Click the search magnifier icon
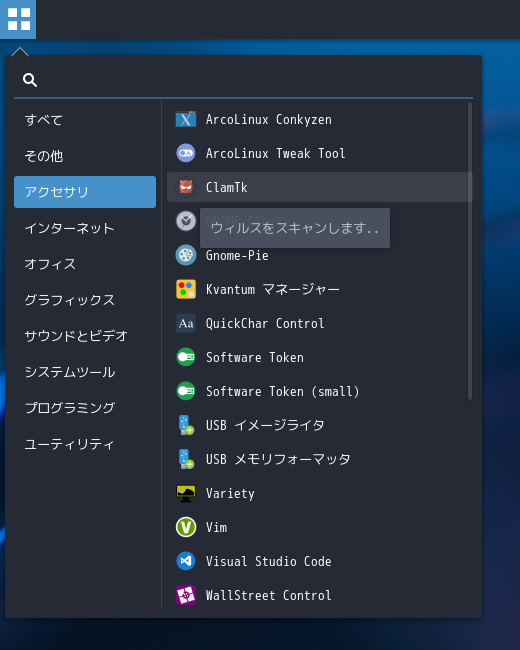The image size is (520, 650). [30, 80]
